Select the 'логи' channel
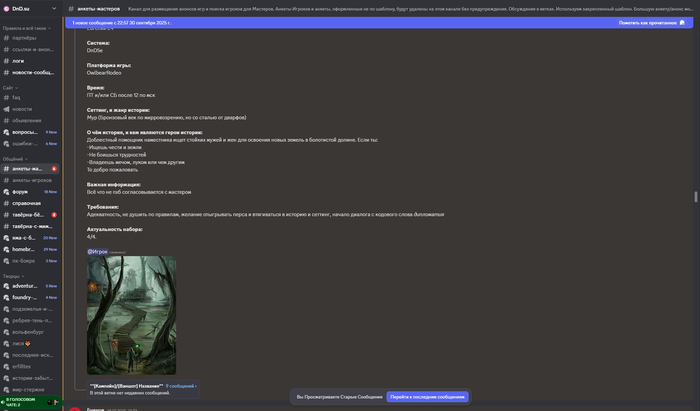Screen dimensions: 700x411 pyautogui.click(x=18, y=60)
